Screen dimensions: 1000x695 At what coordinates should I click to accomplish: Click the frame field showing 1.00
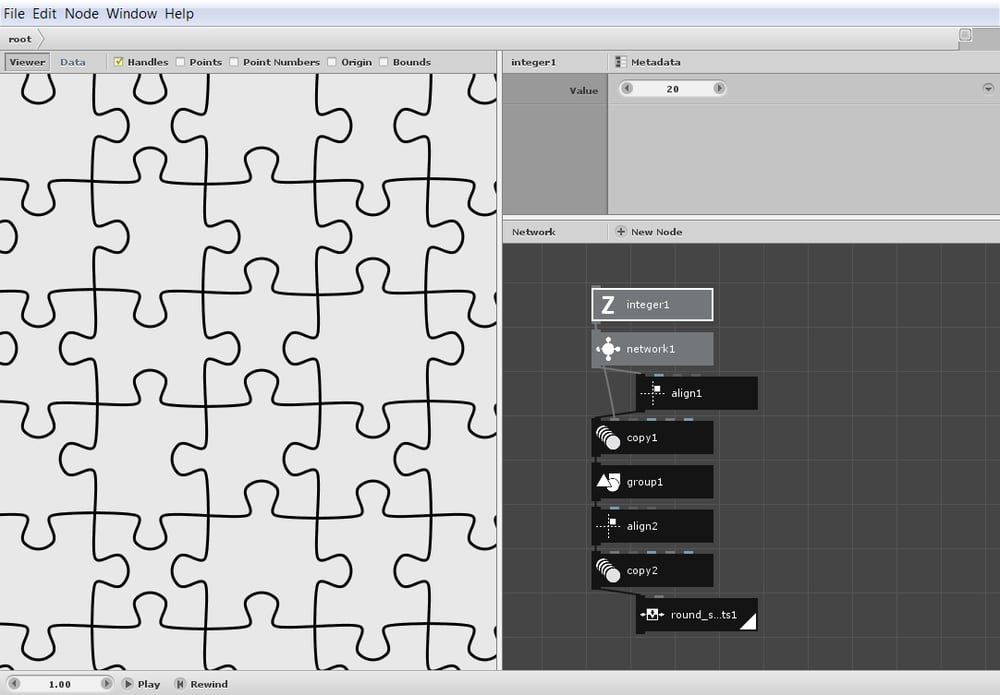(60, 684)
